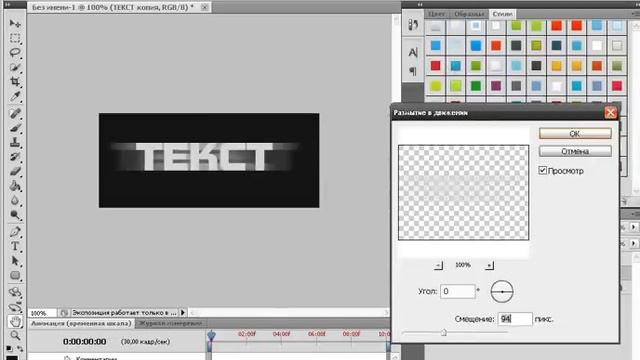Close the Размытие в движении dialog
The image size is (640, 360).
click(x=610, y=113)
